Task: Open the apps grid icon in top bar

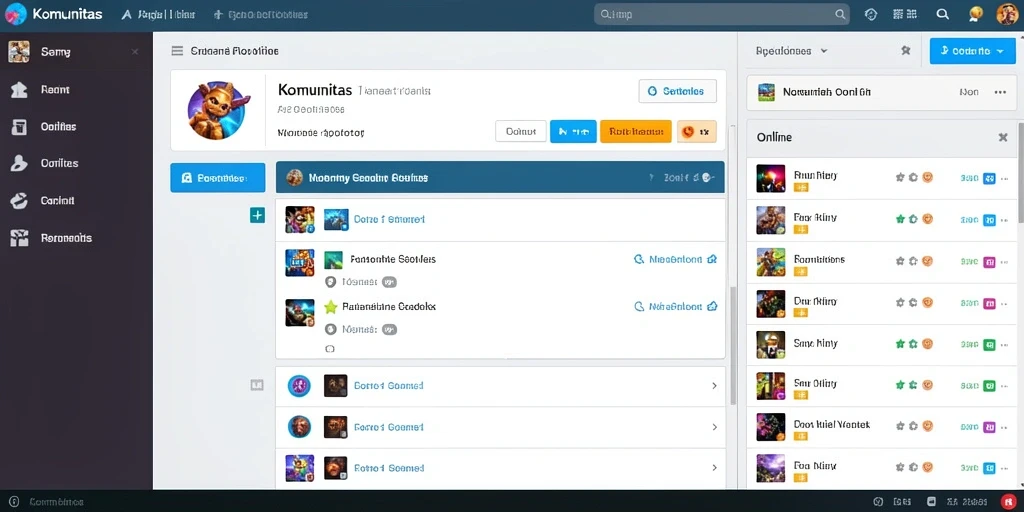Action: click(x=905, y=14)
